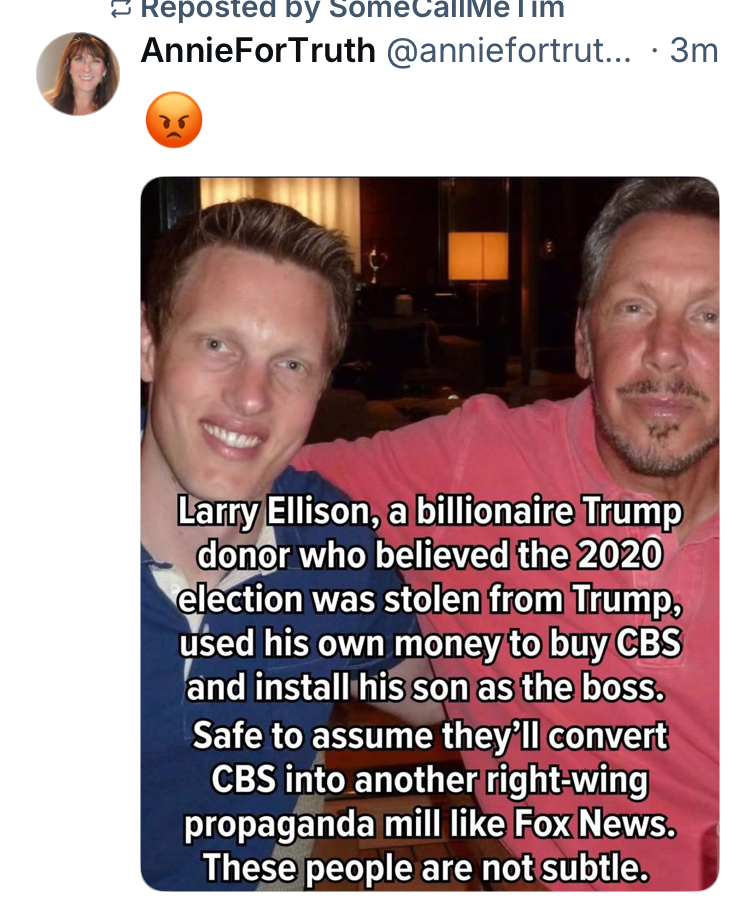Open the @anniefortrut... handle
This screenshot has width=750, height=908.
[x=508, y=51]
